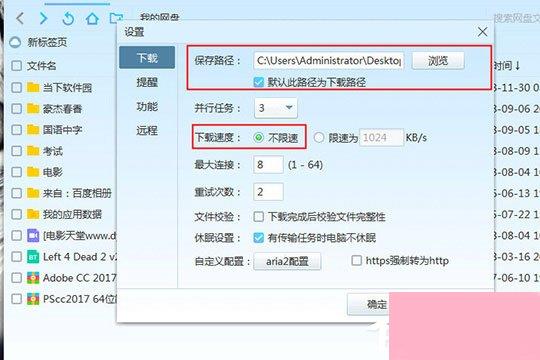Image resolution: width=540 pixels, height=360 pixels.
Task: Select the 不限速 radio button
Action: pos(258,138)
